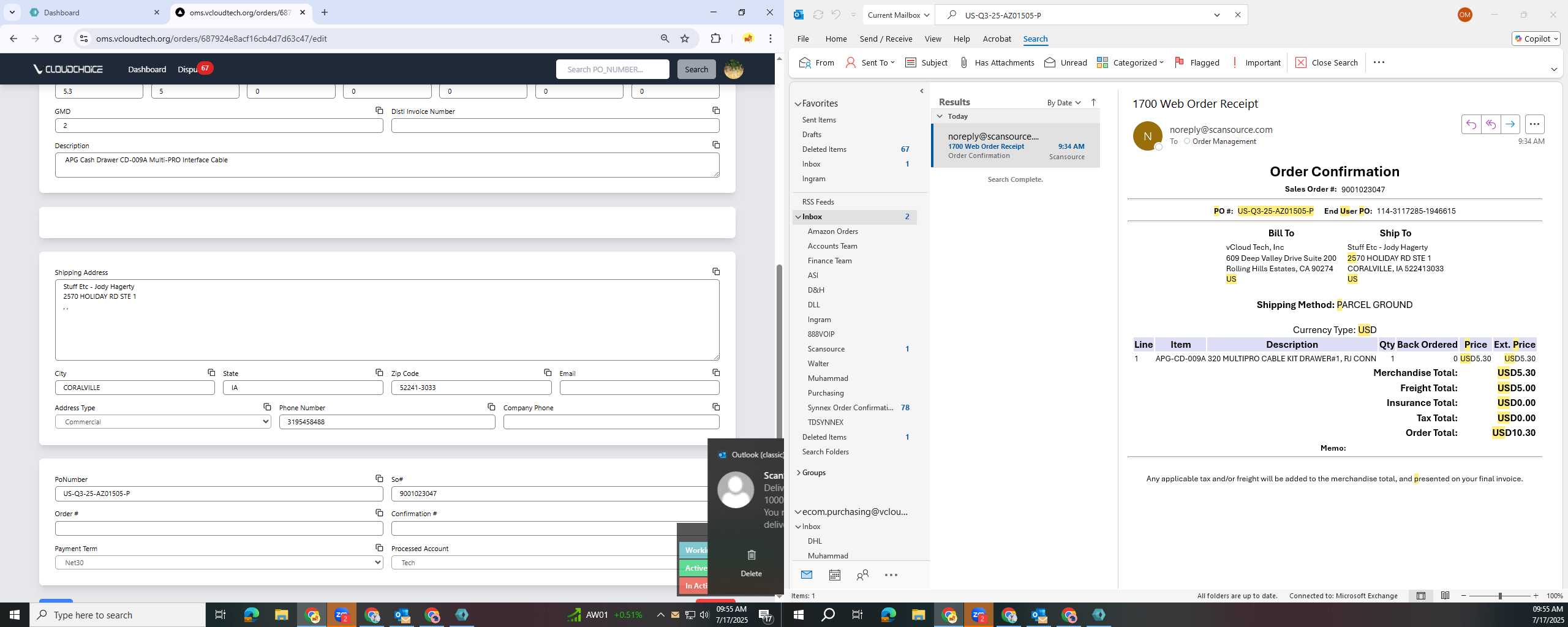The height and width of the screenshot is (627, 1568).
Task: Expand the Groups section
Action: (x=798, y=473)
